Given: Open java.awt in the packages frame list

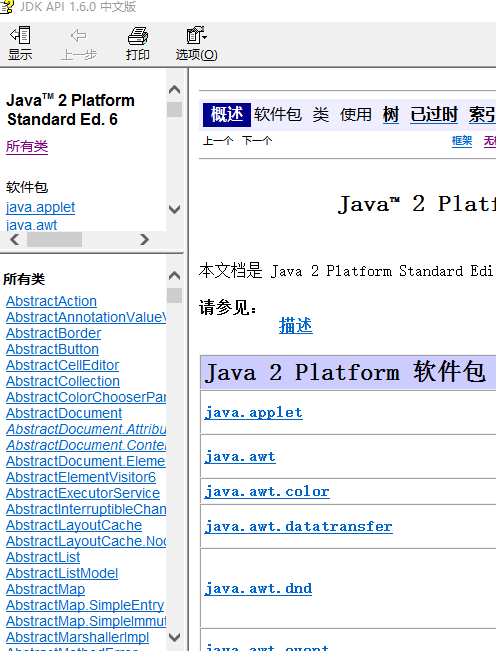Looking at the screenshot, I should 32,225.
